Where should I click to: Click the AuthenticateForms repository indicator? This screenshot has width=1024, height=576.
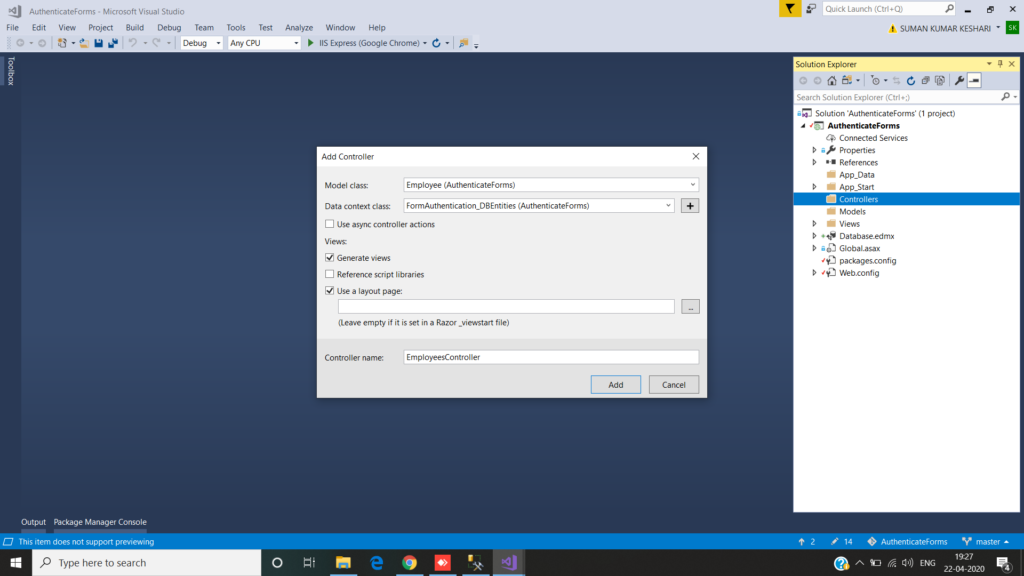pyautogui.click(x=907, y=541)
